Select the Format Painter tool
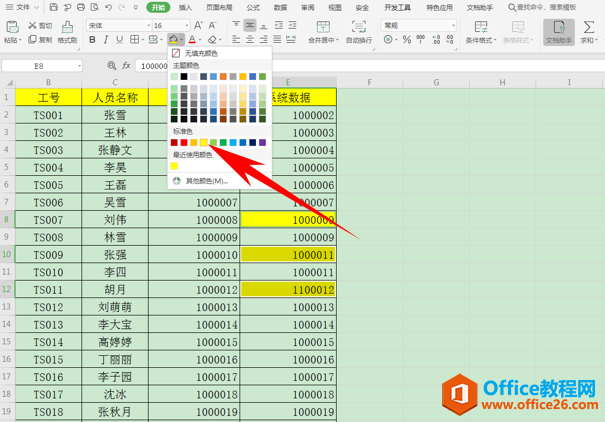Screen dimensions: 605x422 pos(67,32)
